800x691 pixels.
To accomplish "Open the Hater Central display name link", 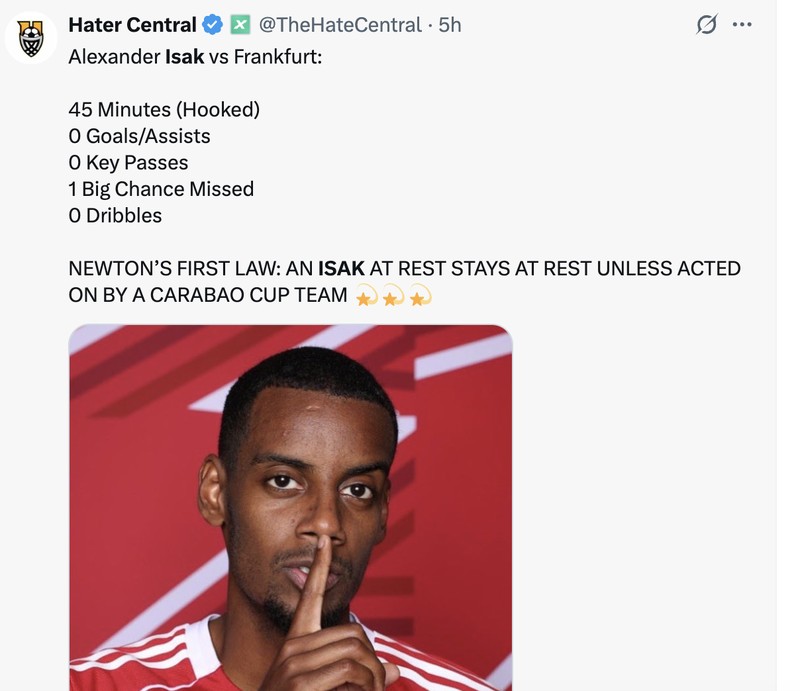I will click(132, 25).
